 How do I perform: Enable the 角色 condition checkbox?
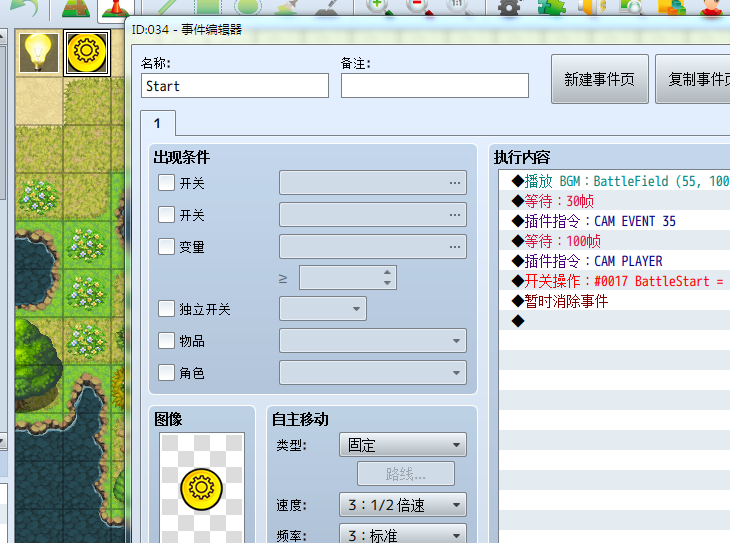166,372
